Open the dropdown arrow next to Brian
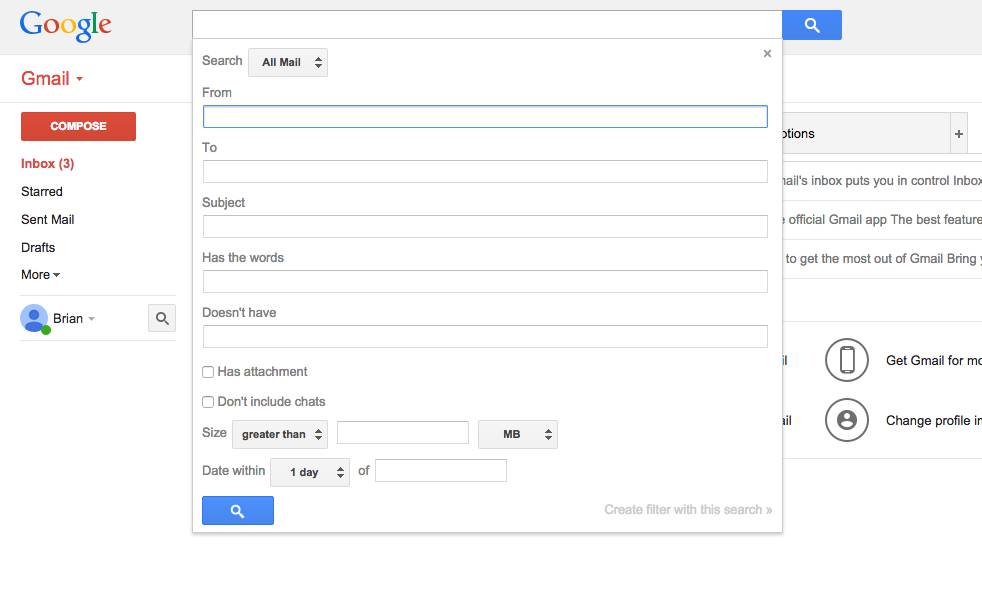982x591 pixels. coord(91,319)
